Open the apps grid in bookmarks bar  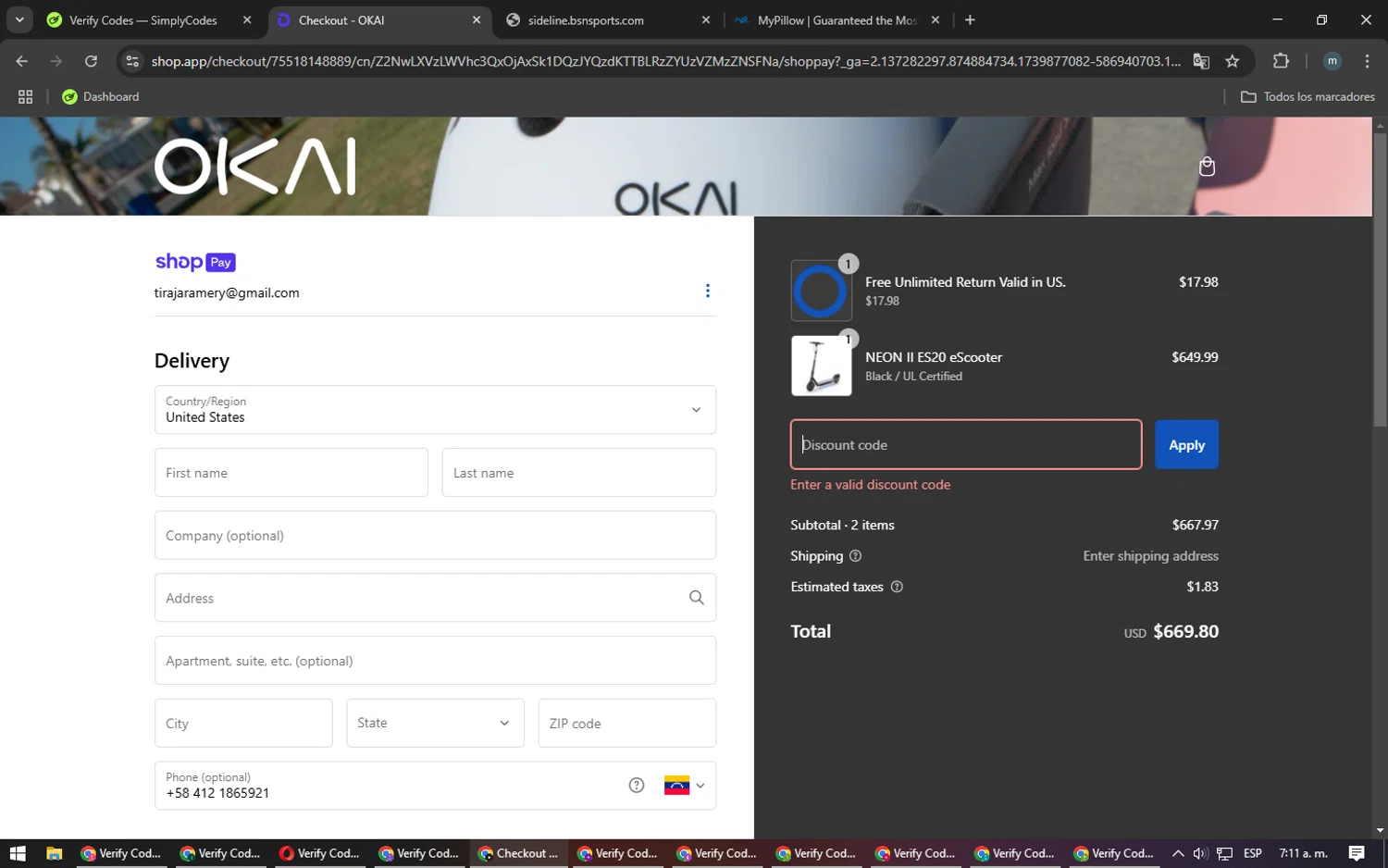tap(25, 96)
